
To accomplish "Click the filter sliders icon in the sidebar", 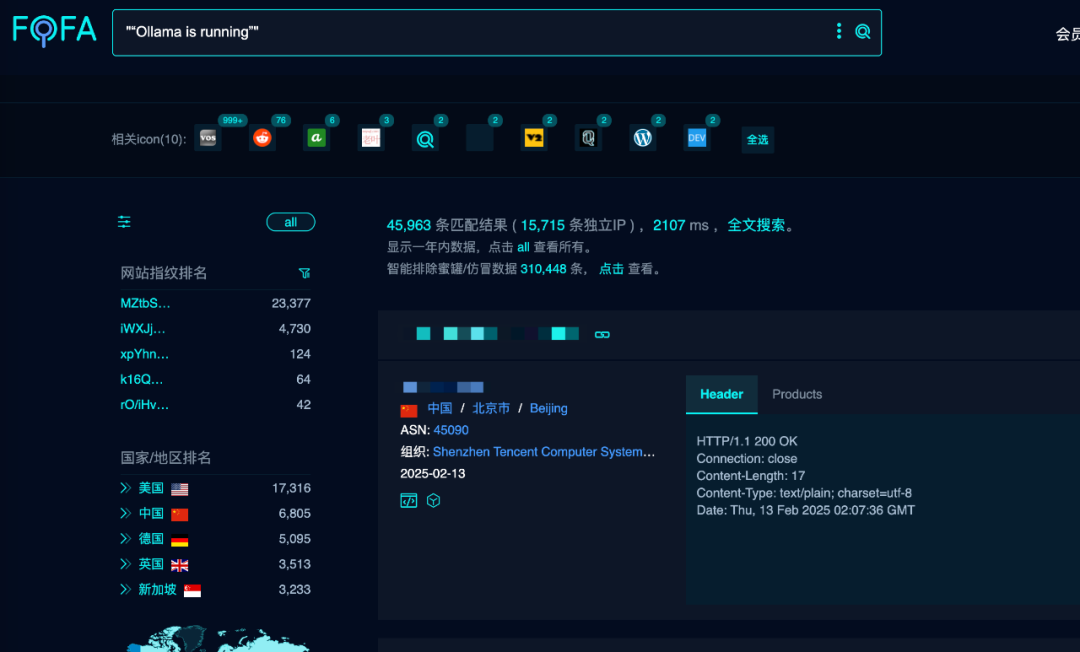I will click(124, 221).
